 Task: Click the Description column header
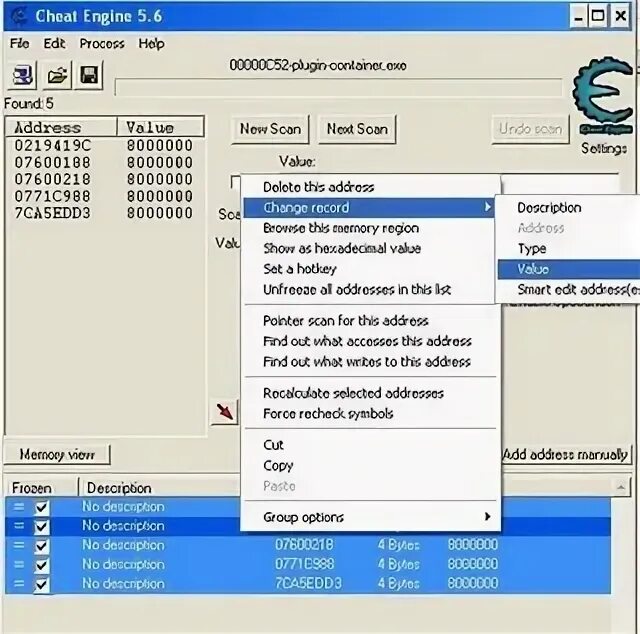pyautogui.click(x=159, y=487)
